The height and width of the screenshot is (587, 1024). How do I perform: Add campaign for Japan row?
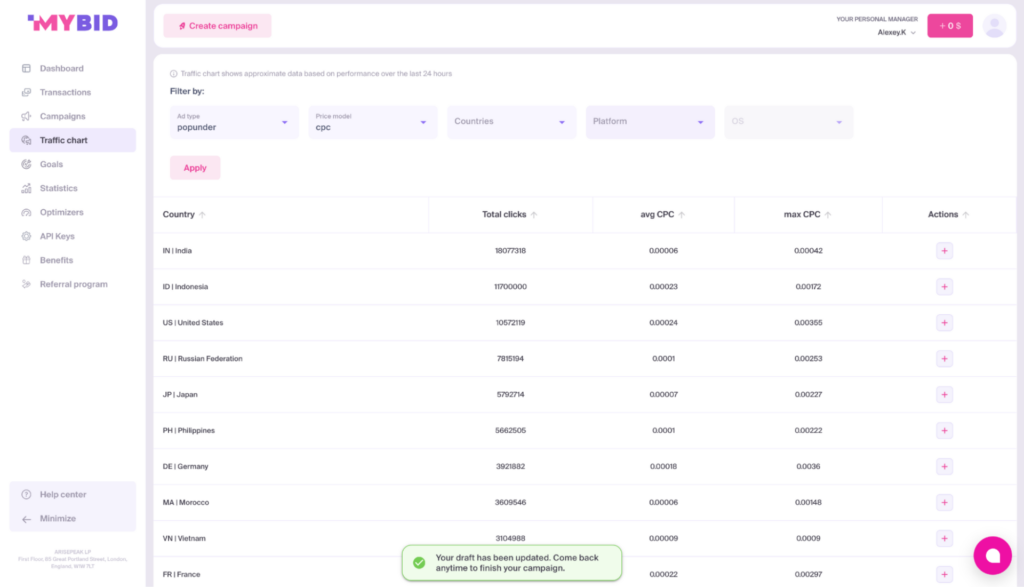point(944,394)
